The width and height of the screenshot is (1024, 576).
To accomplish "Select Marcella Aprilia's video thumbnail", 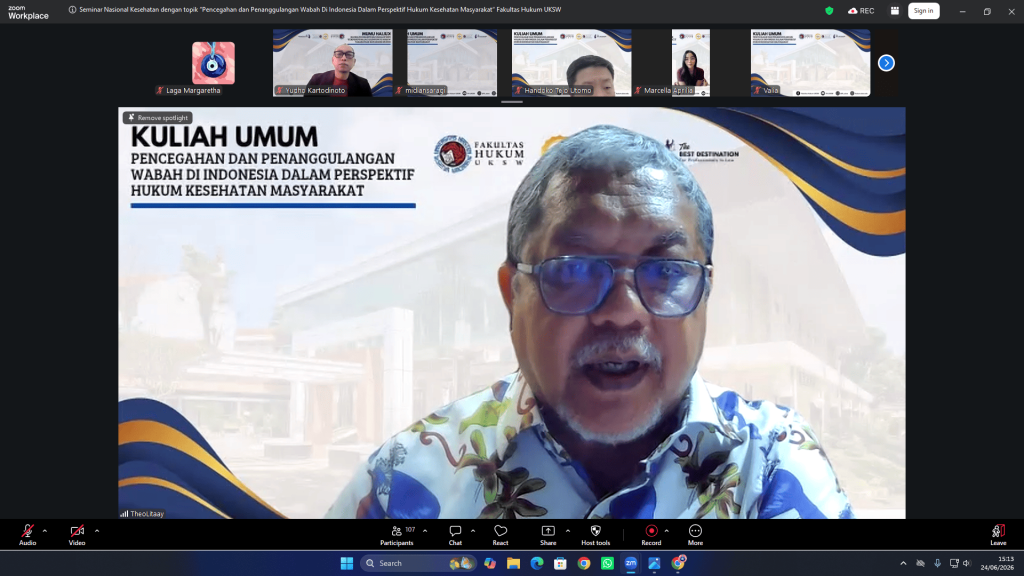I will pos(691,63).
